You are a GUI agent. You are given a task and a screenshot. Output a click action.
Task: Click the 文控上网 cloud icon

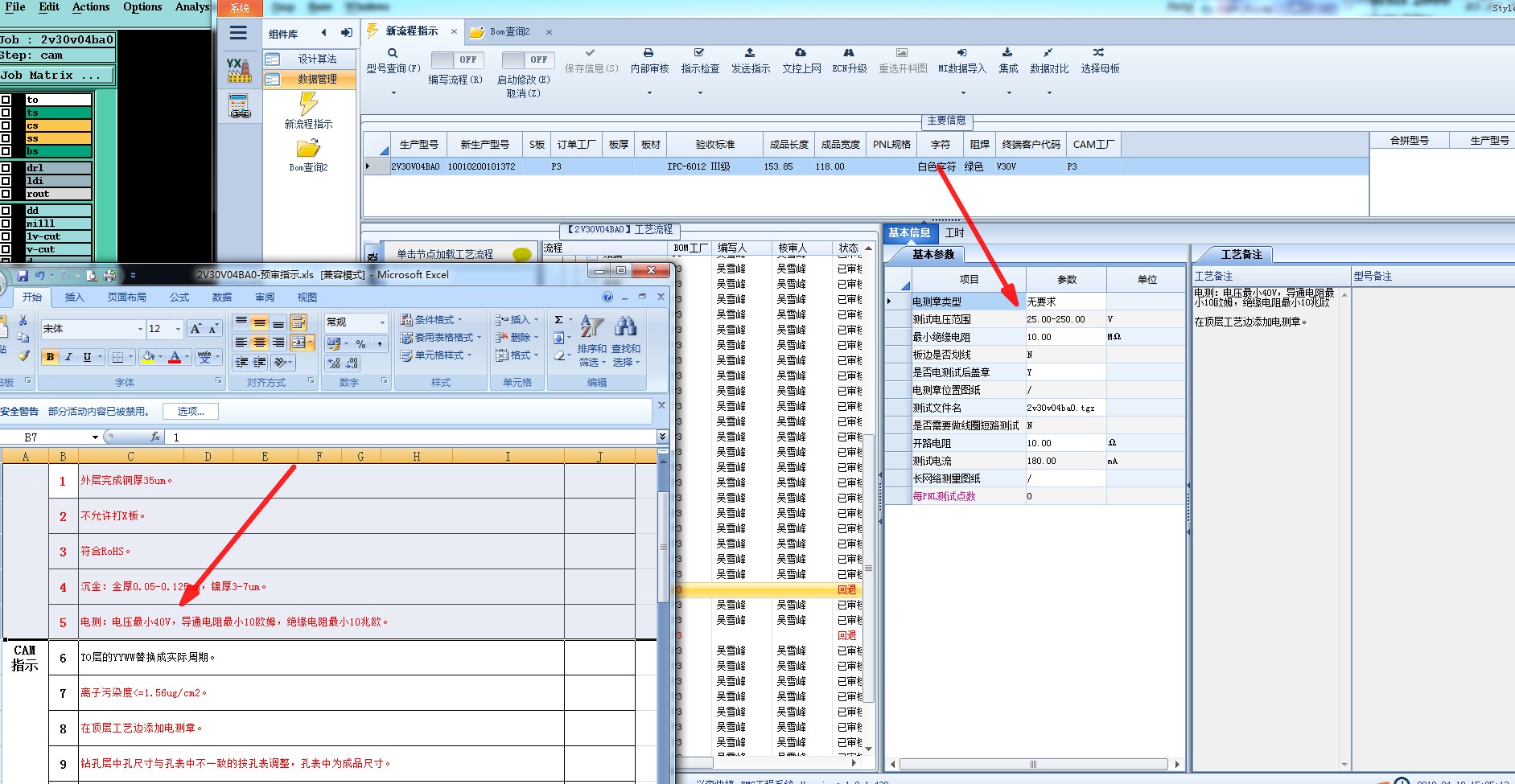[x=801, y=52]
